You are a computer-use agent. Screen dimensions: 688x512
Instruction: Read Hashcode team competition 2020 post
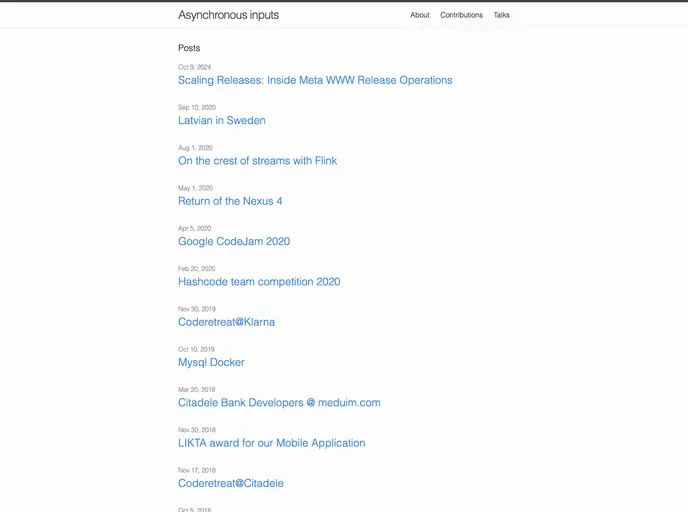coord(259,282)
